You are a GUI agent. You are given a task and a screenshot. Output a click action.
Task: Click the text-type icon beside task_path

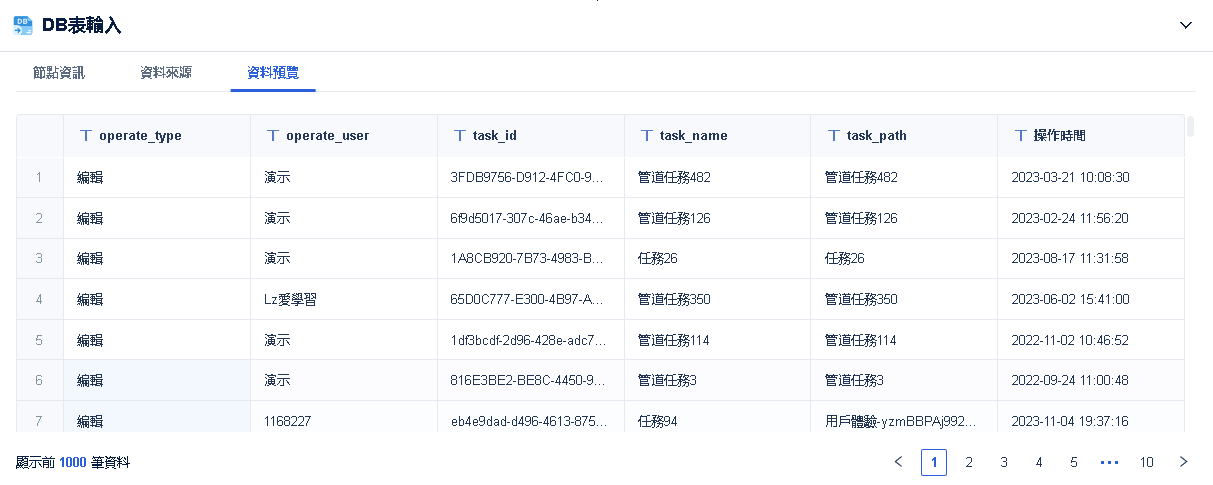pyautogui.click(x=833, y=135)
